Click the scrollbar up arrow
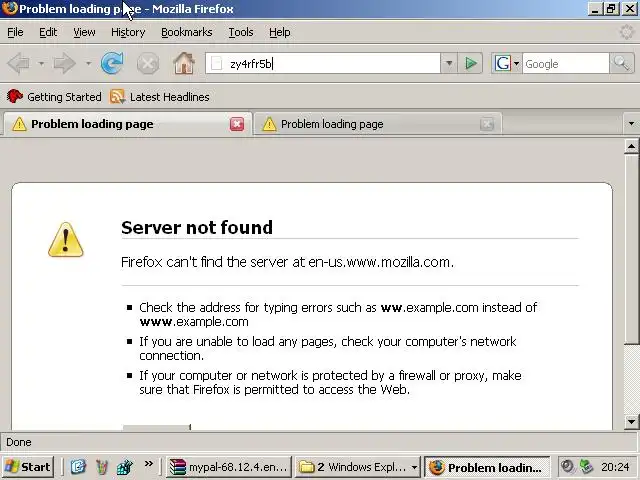The width and height of the screenshot is (640, 480). coord(631,146)
